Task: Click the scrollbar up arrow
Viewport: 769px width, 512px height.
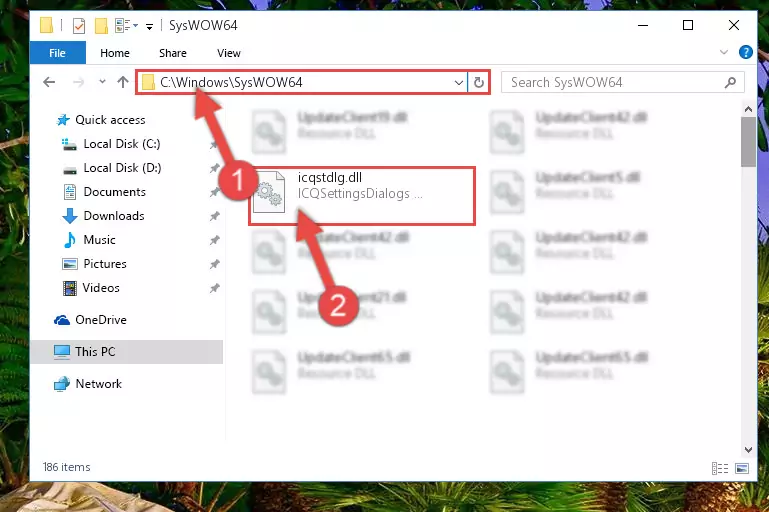Action: [748, 109]
